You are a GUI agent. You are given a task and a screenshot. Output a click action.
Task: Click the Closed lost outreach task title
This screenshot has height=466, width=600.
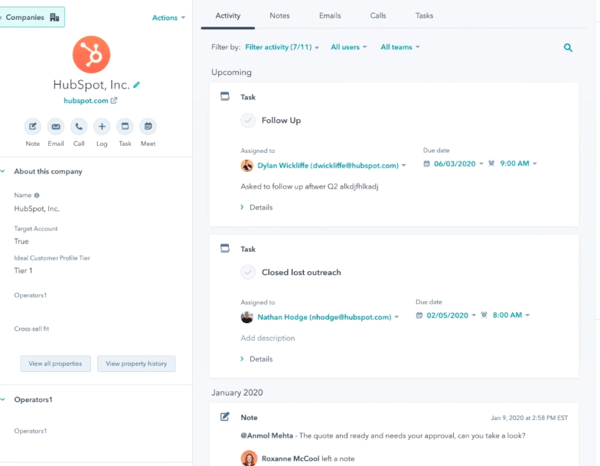click(x=301, y=272)
